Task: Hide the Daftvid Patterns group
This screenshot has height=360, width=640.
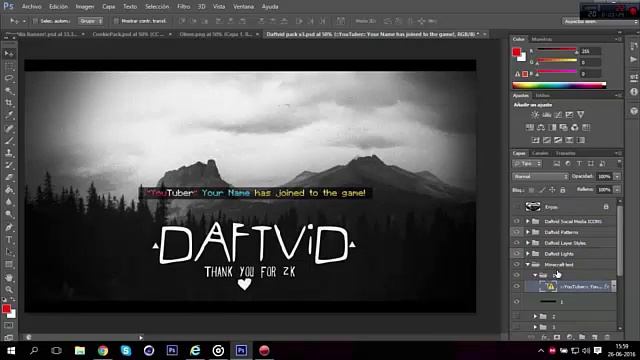Action: click(x=517, y=232)
